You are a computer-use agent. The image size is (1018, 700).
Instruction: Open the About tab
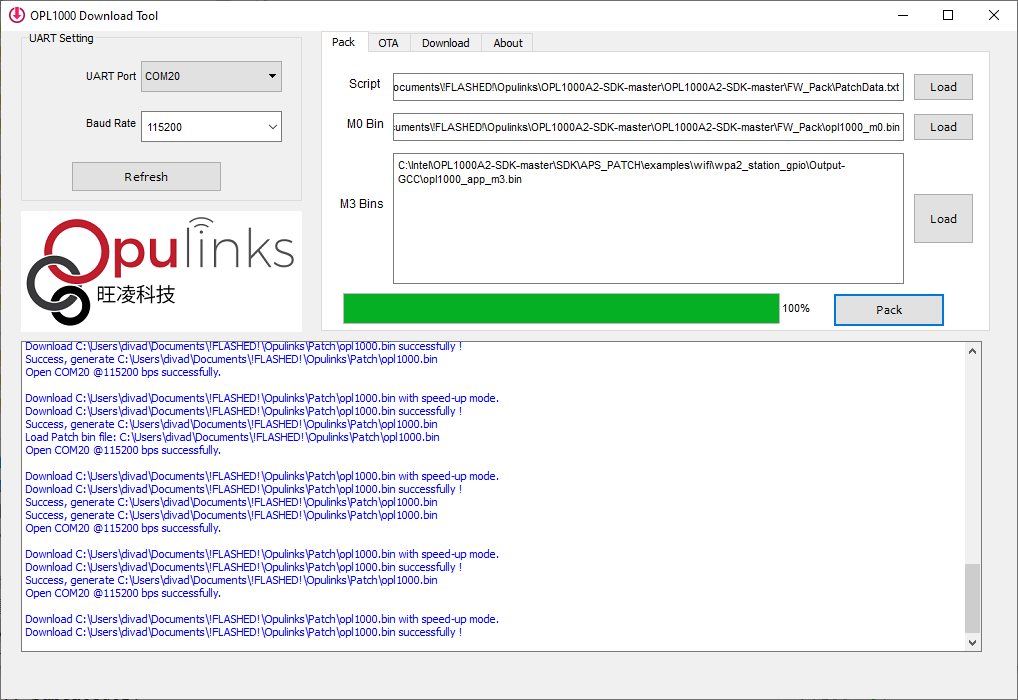[x=508, y=43]
